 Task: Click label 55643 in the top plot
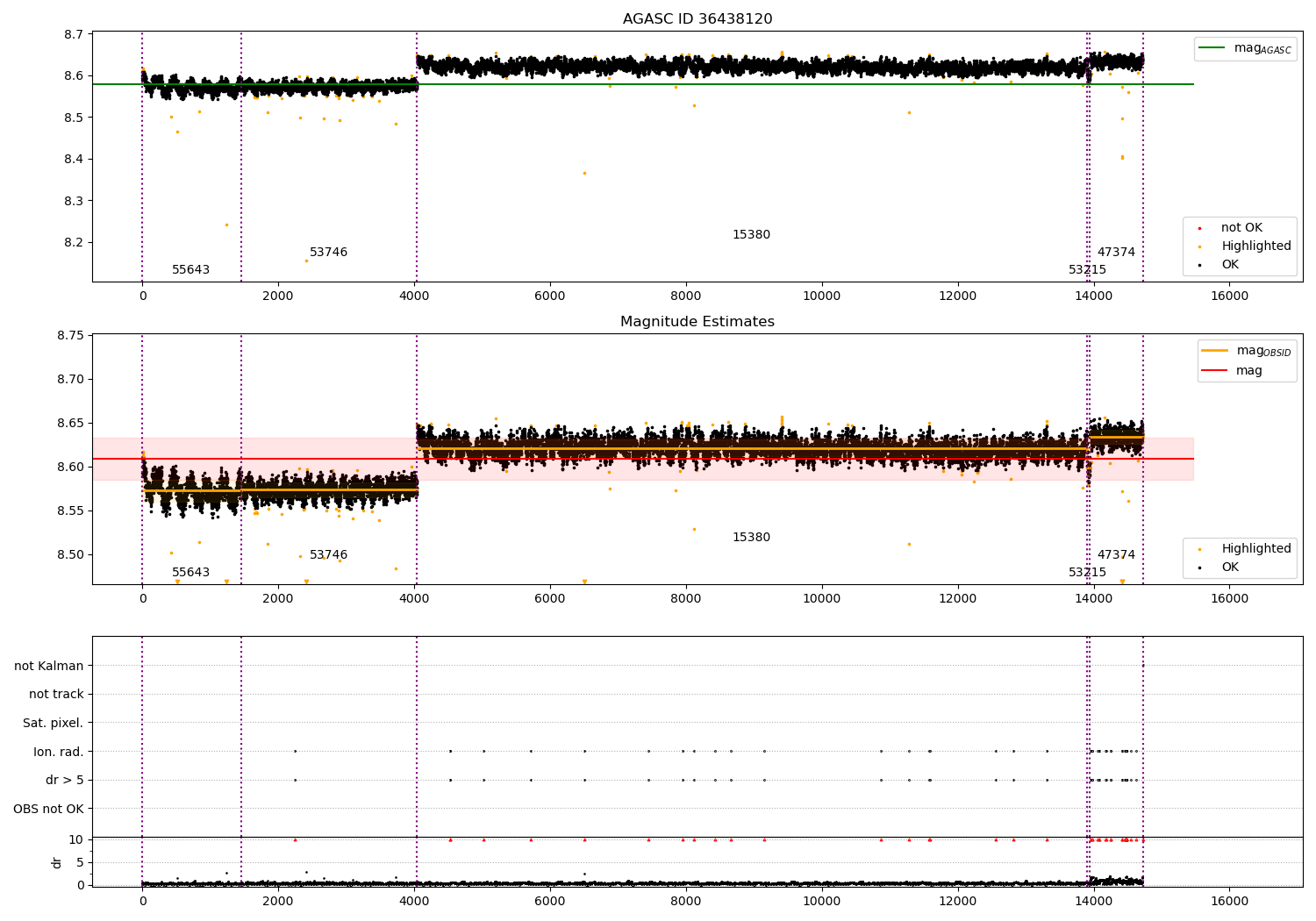tap(191, 270)
